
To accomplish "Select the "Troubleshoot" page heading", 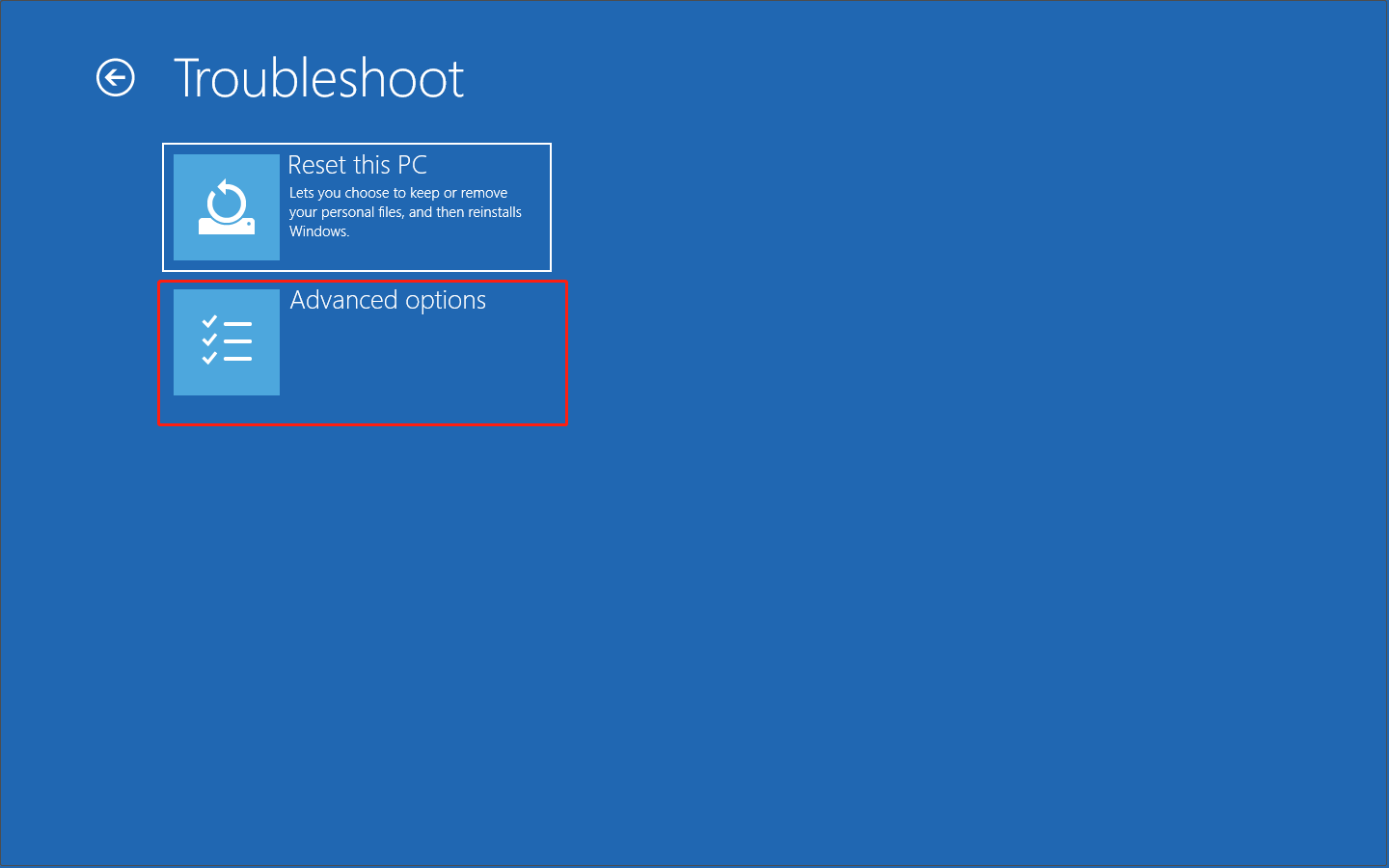I will 318,78.
